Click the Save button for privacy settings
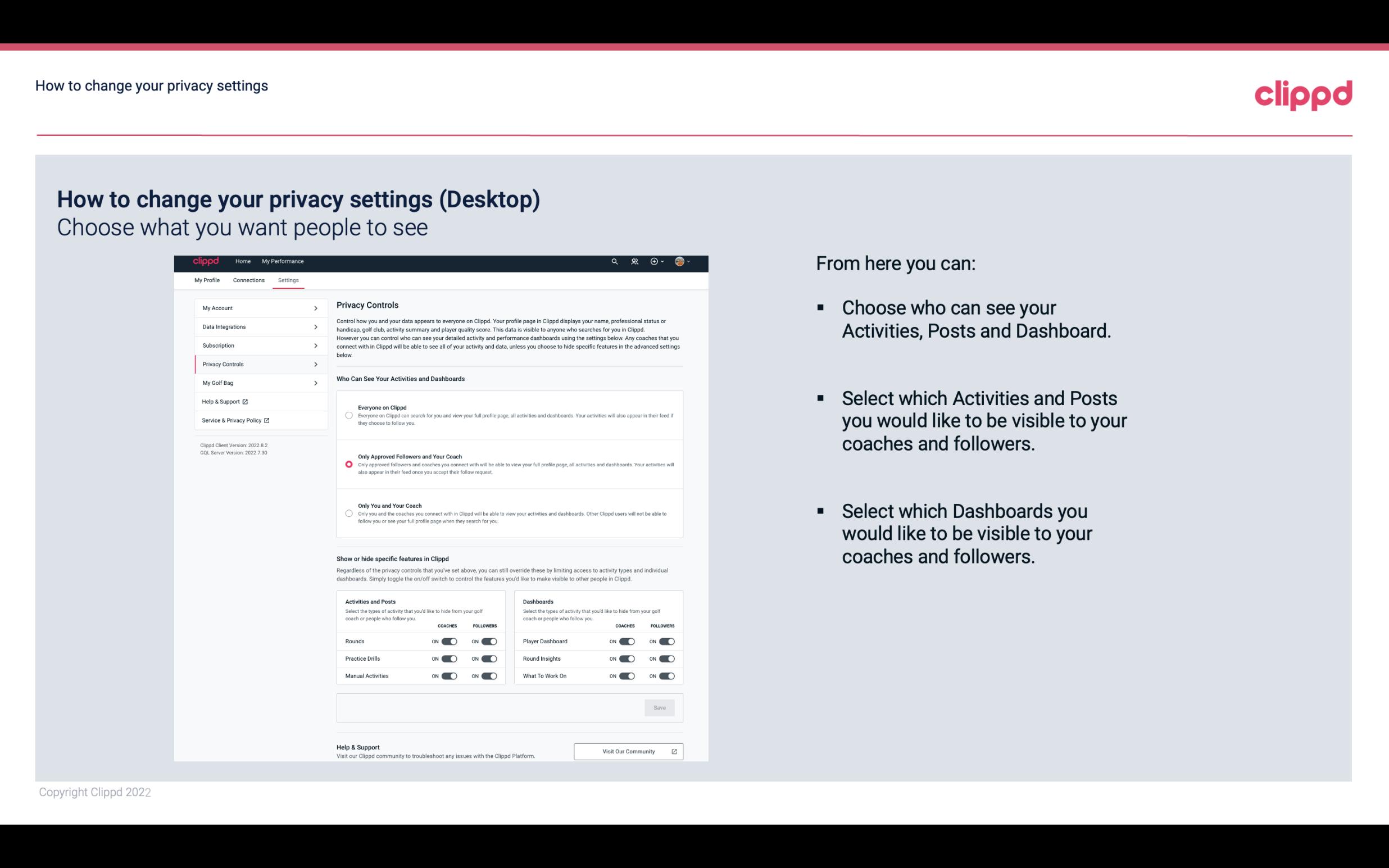Image resolution: width=1389 pixels, height=868 pixels. (x=659, y=707)
